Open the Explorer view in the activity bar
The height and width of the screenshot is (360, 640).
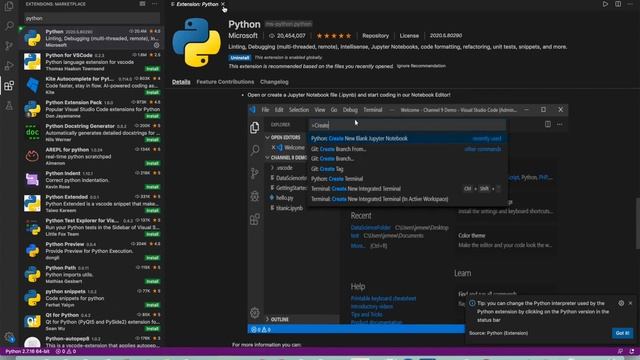[9, 6]
